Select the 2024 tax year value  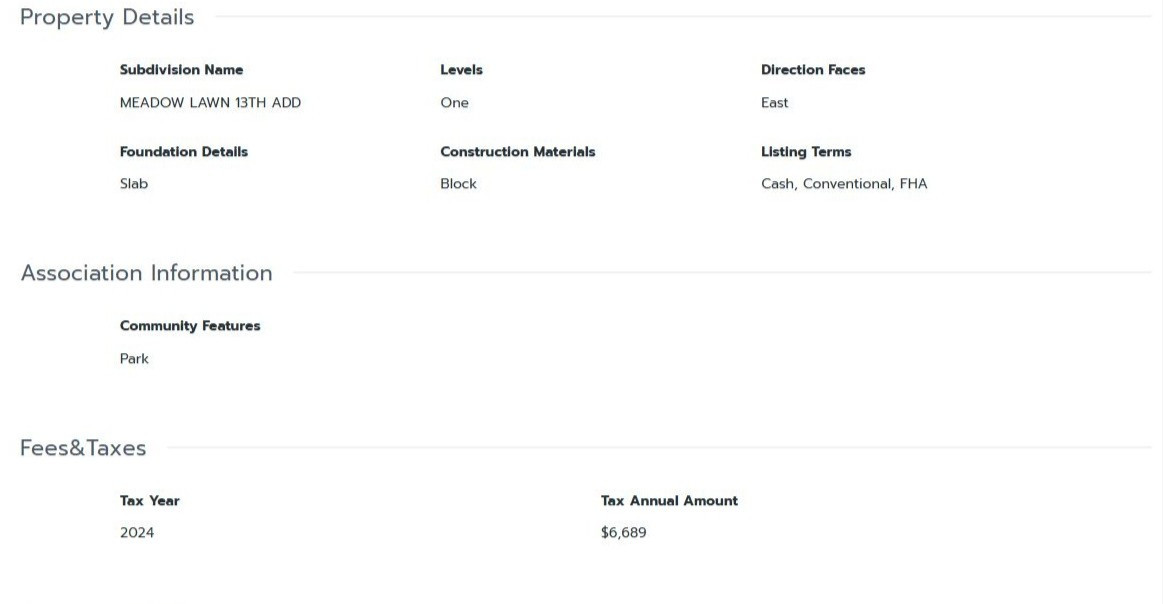pos(137,533)
